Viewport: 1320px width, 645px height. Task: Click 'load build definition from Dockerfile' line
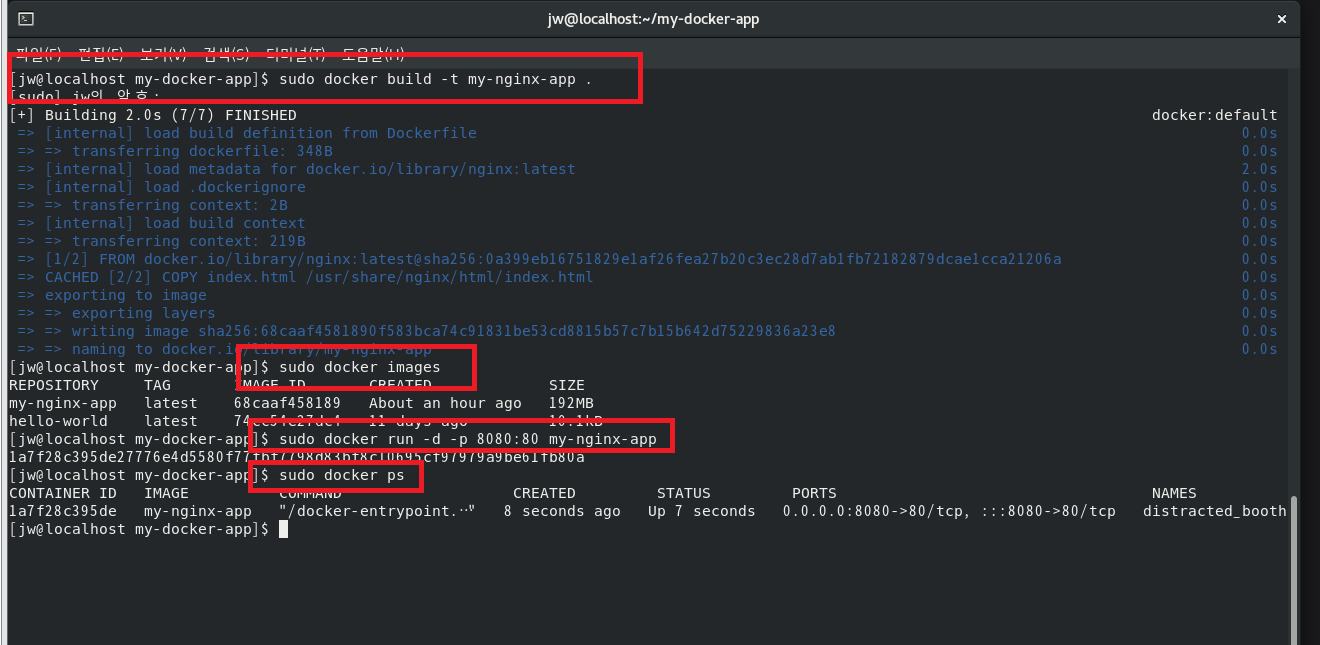click(x=247, y=133)
